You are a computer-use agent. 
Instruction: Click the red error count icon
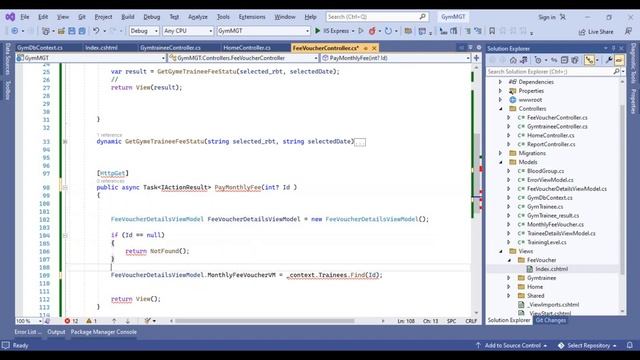pyautogui.click(x=67, y=321)
